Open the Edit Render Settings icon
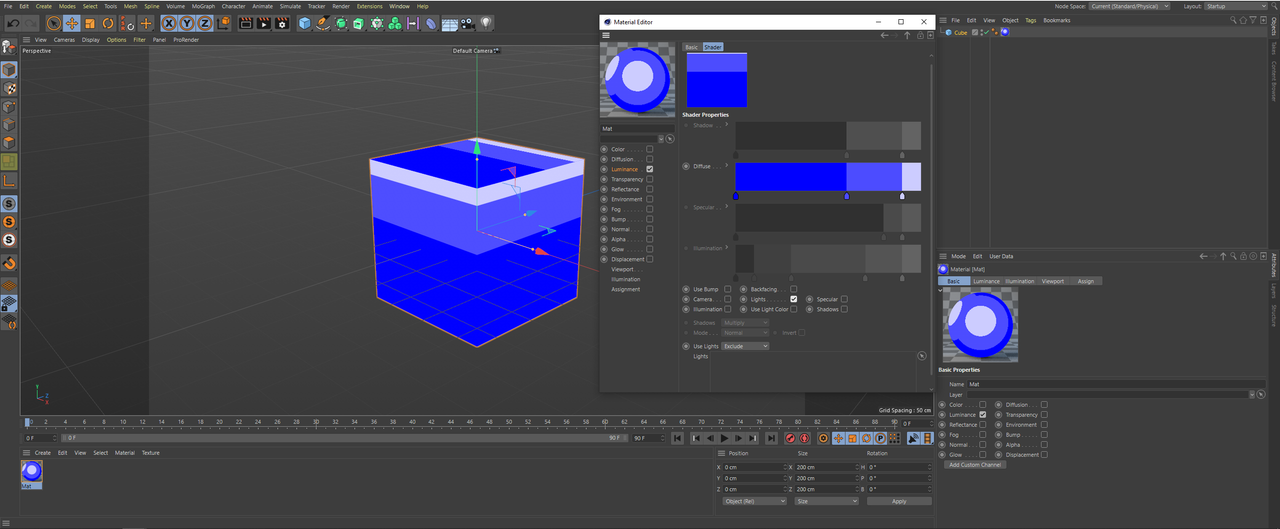This screenshot has height=529, width=1280. 282,23
